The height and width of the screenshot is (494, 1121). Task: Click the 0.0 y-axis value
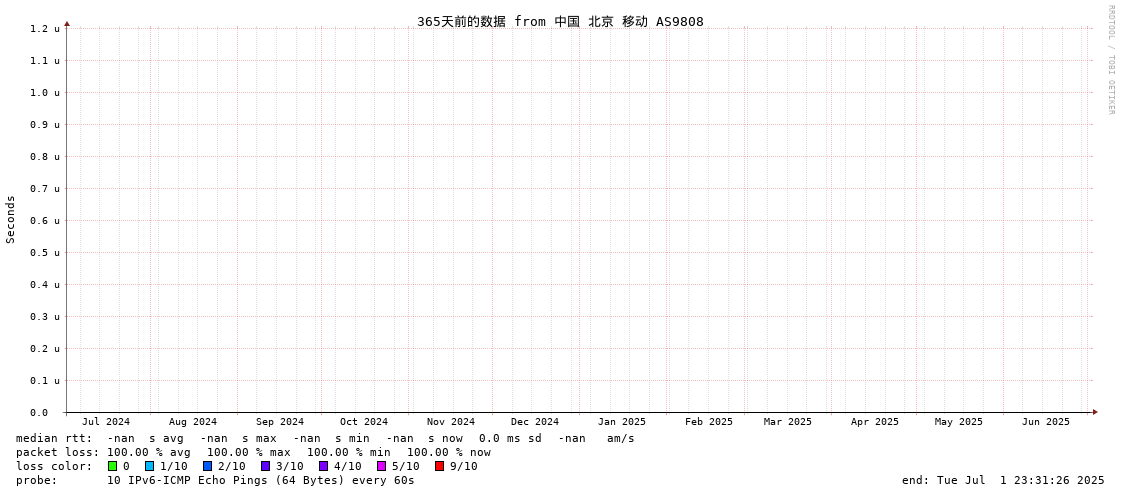point(39,413)
